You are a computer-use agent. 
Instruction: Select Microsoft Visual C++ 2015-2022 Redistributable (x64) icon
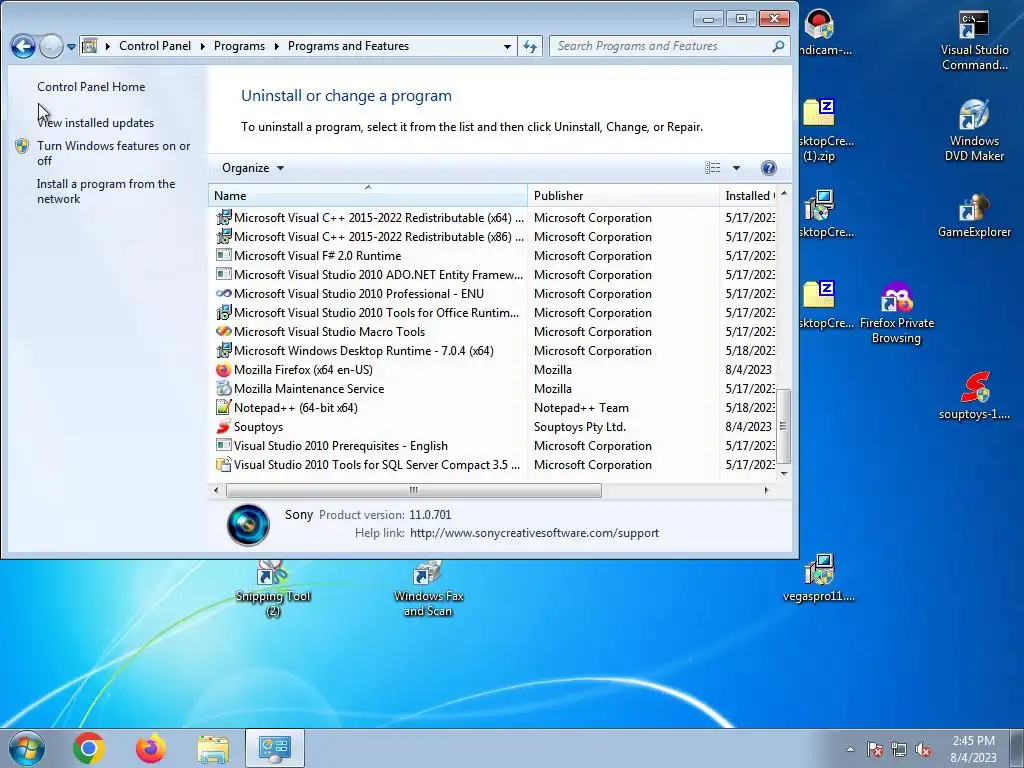[223, 217]
